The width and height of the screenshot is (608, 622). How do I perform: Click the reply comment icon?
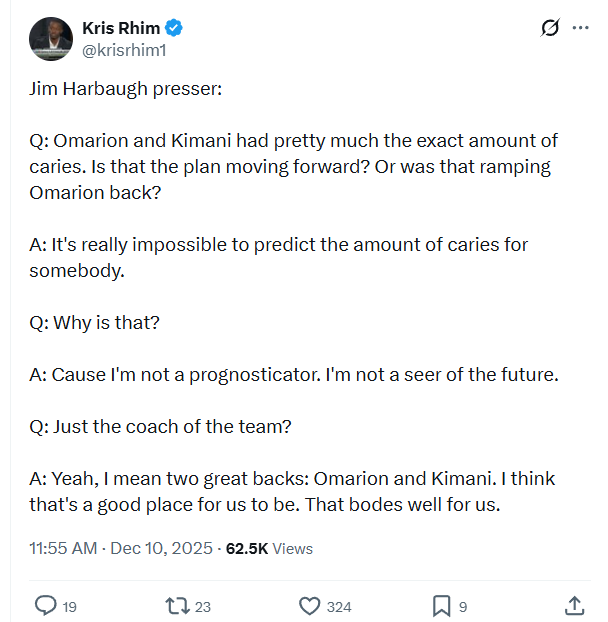click(46, 605)
